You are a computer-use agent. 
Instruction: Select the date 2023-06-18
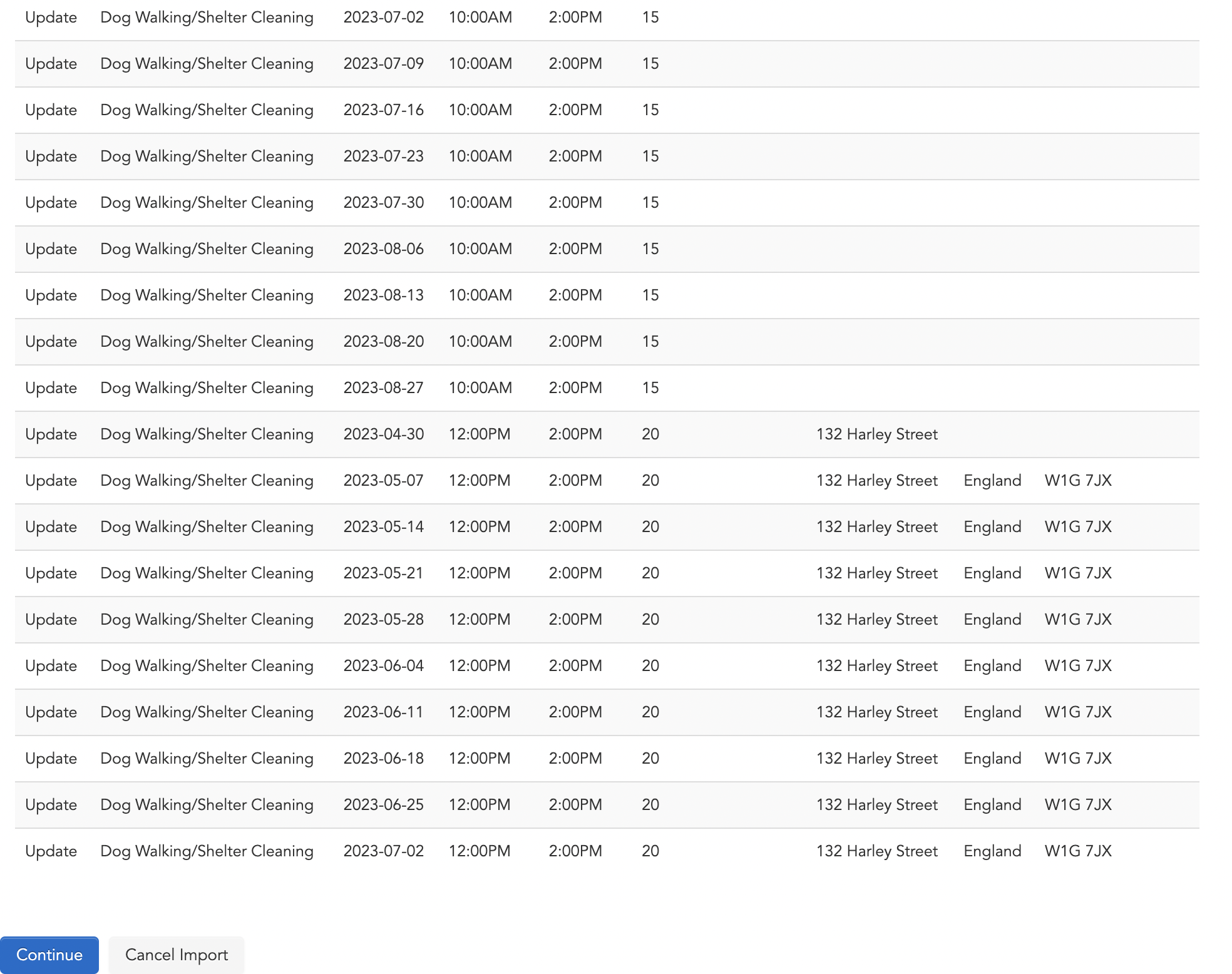(x=384, y=759)
